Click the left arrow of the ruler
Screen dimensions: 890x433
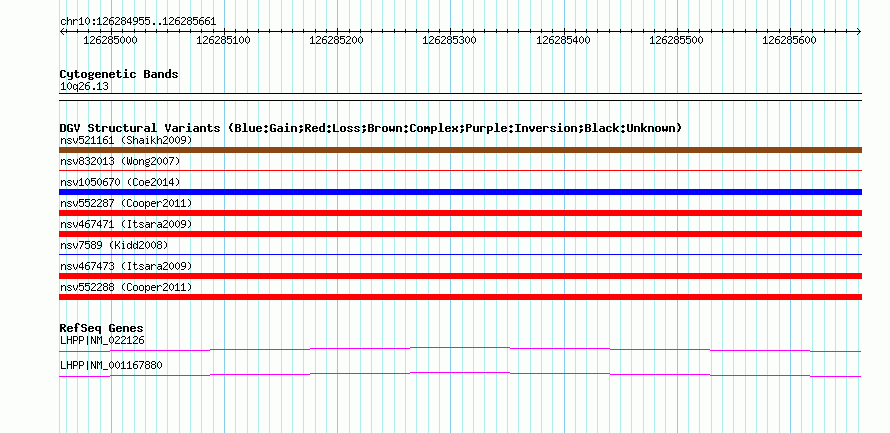(62, 32)
